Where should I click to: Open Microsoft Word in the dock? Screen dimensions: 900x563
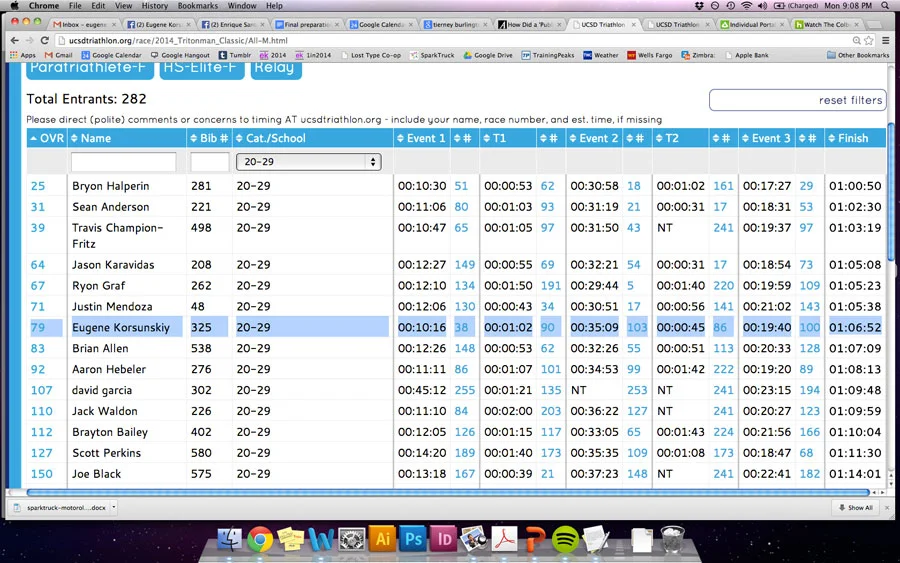(321, 539)
